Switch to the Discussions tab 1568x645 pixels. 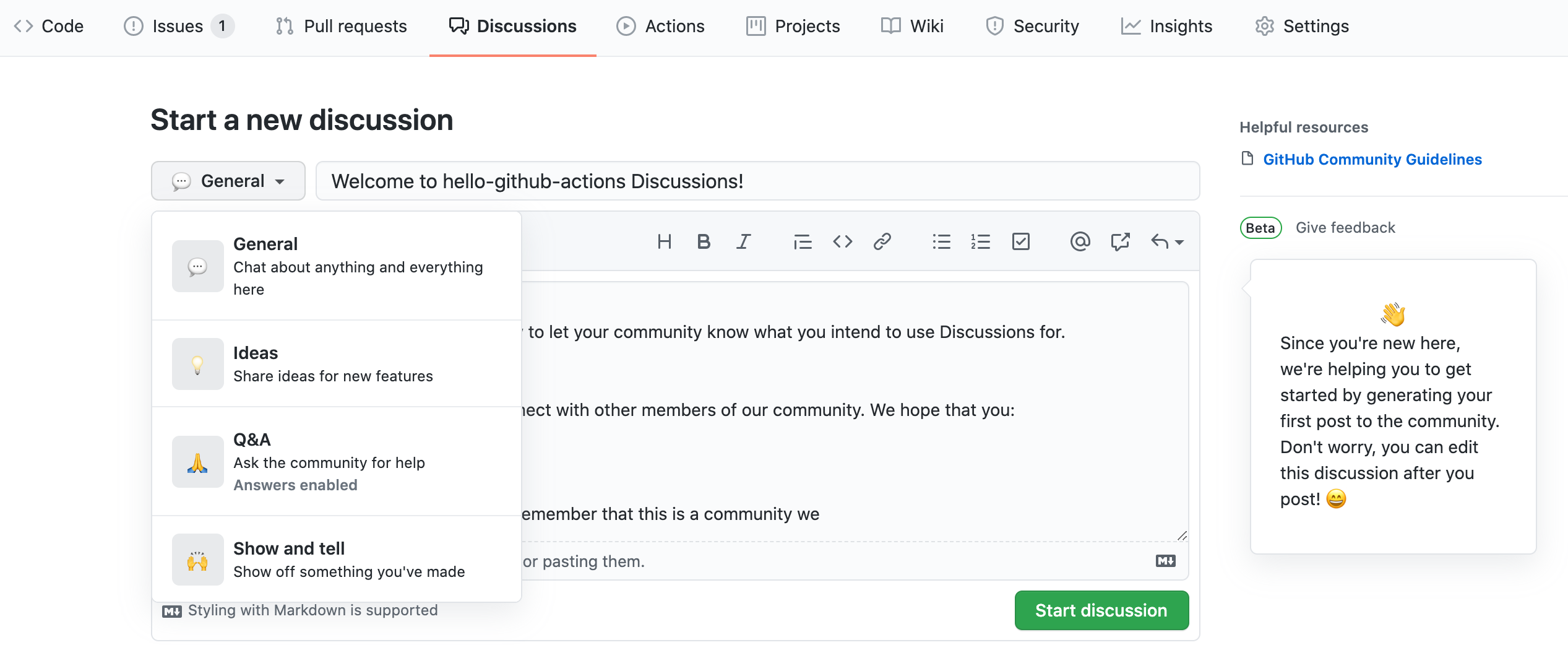click(x=513, y=26)
